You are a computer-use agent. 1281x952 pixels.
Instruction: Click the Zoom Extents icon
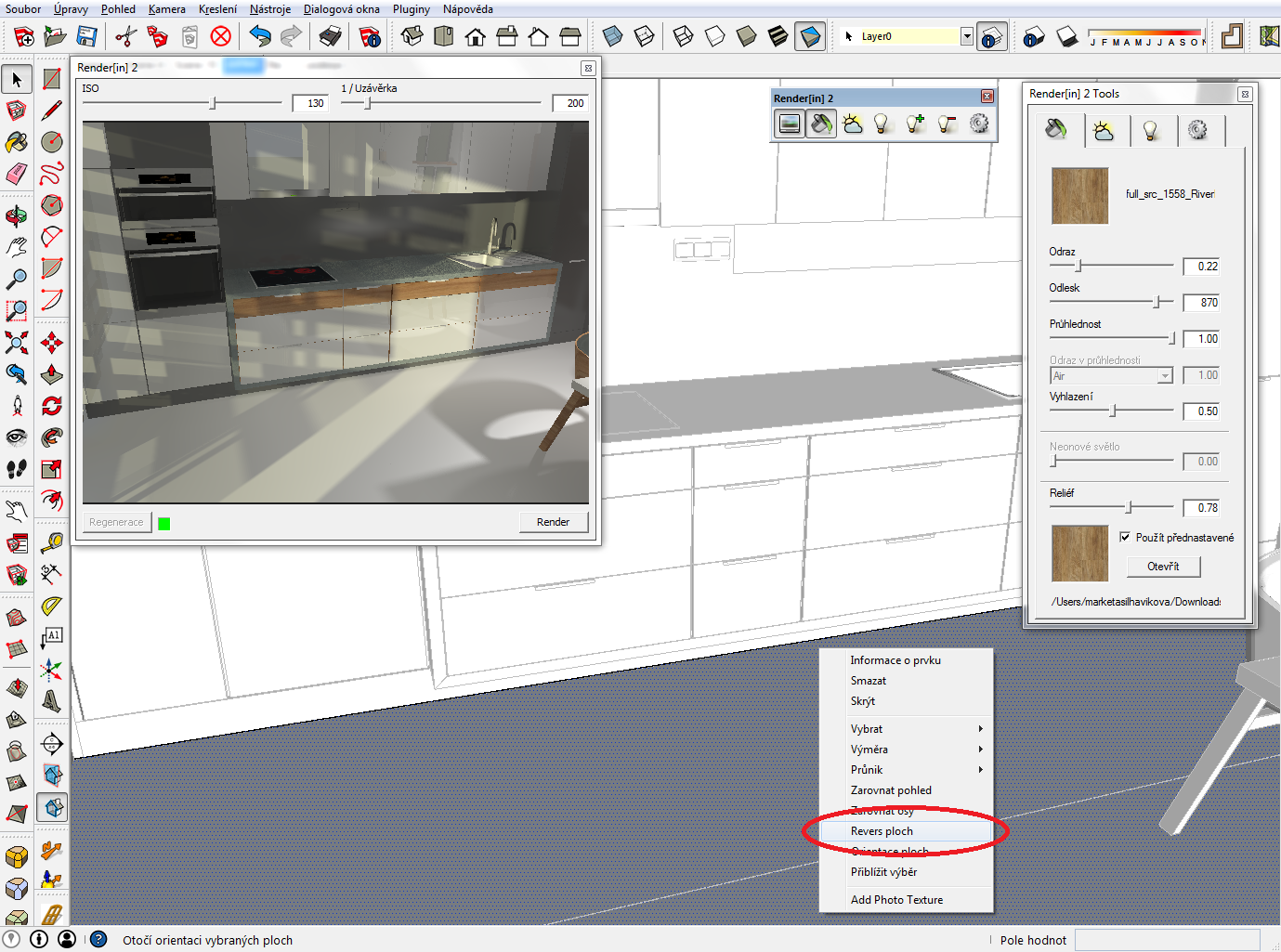(x=17, y=343)
